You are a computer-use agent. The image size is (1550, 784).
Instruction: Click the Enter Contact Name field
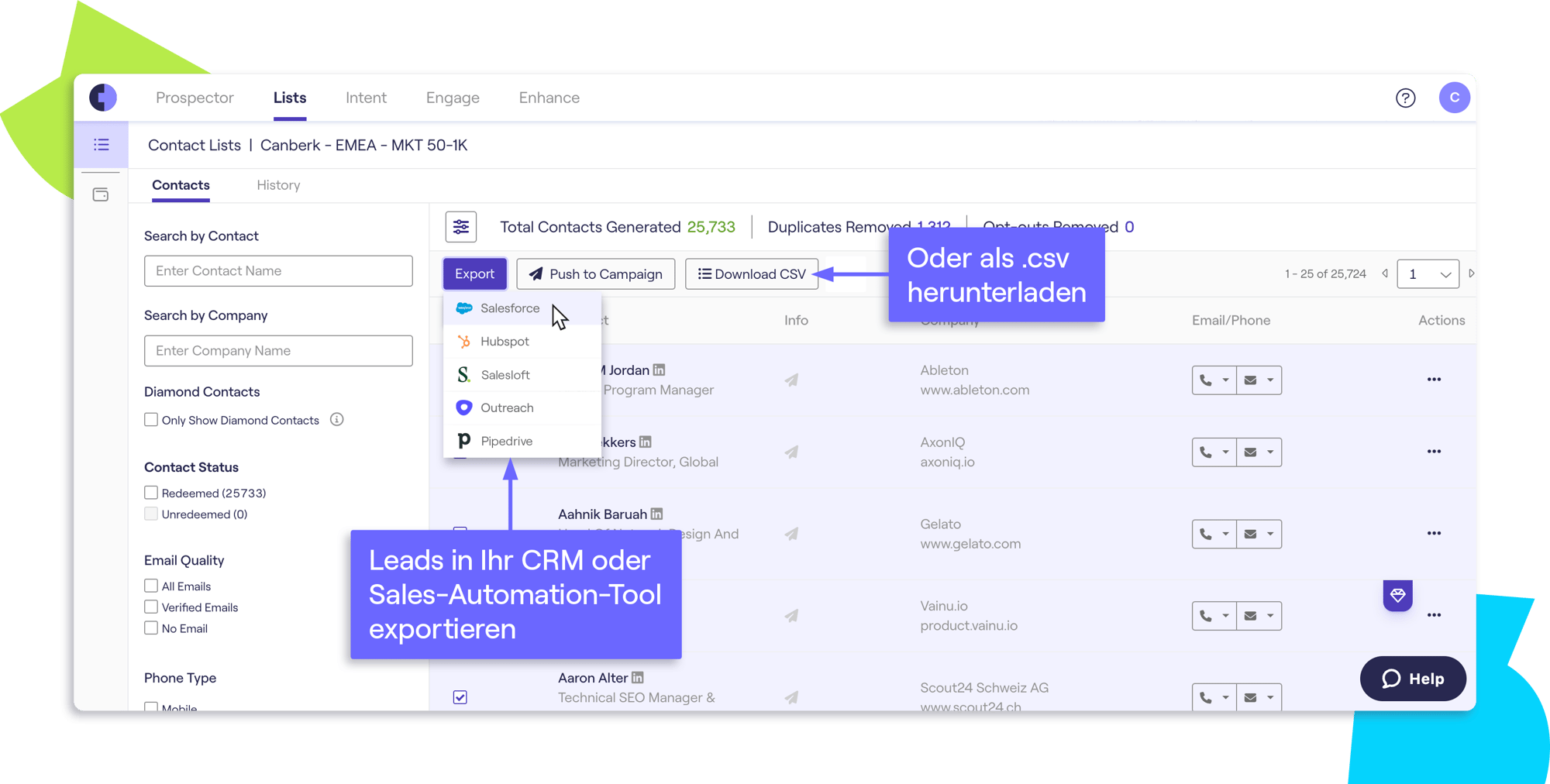coord(278,271)
